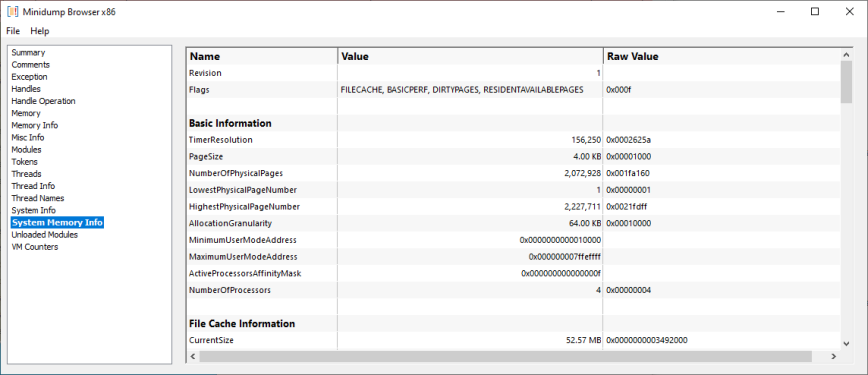868x375 pixels.
Task: Open the File menu
Action: [13, 31]
